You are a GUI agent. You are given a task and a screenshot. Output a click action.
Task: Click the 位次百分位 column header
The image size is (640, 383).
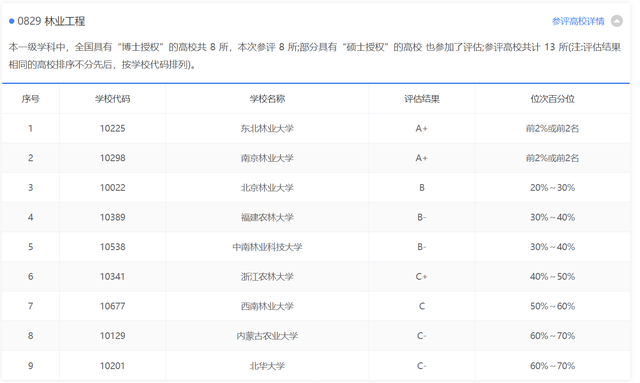click(553, 99)
